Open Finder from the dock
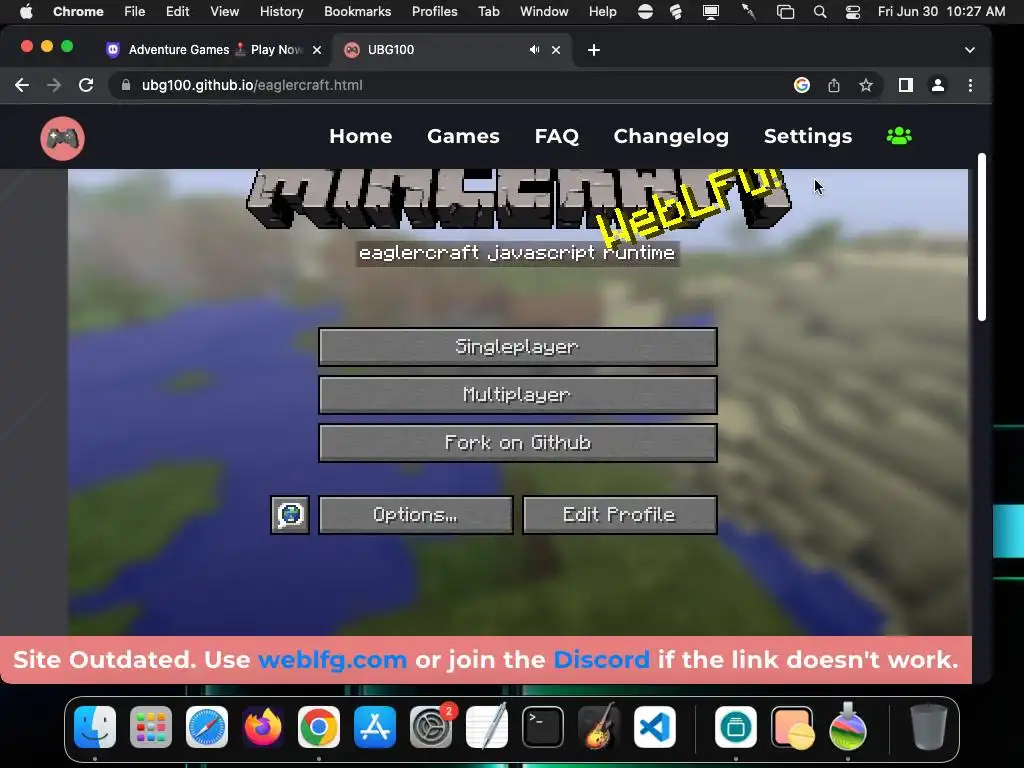Image resolution: width=1024 pixels, height=768 pixels. [x=95, y=727]
